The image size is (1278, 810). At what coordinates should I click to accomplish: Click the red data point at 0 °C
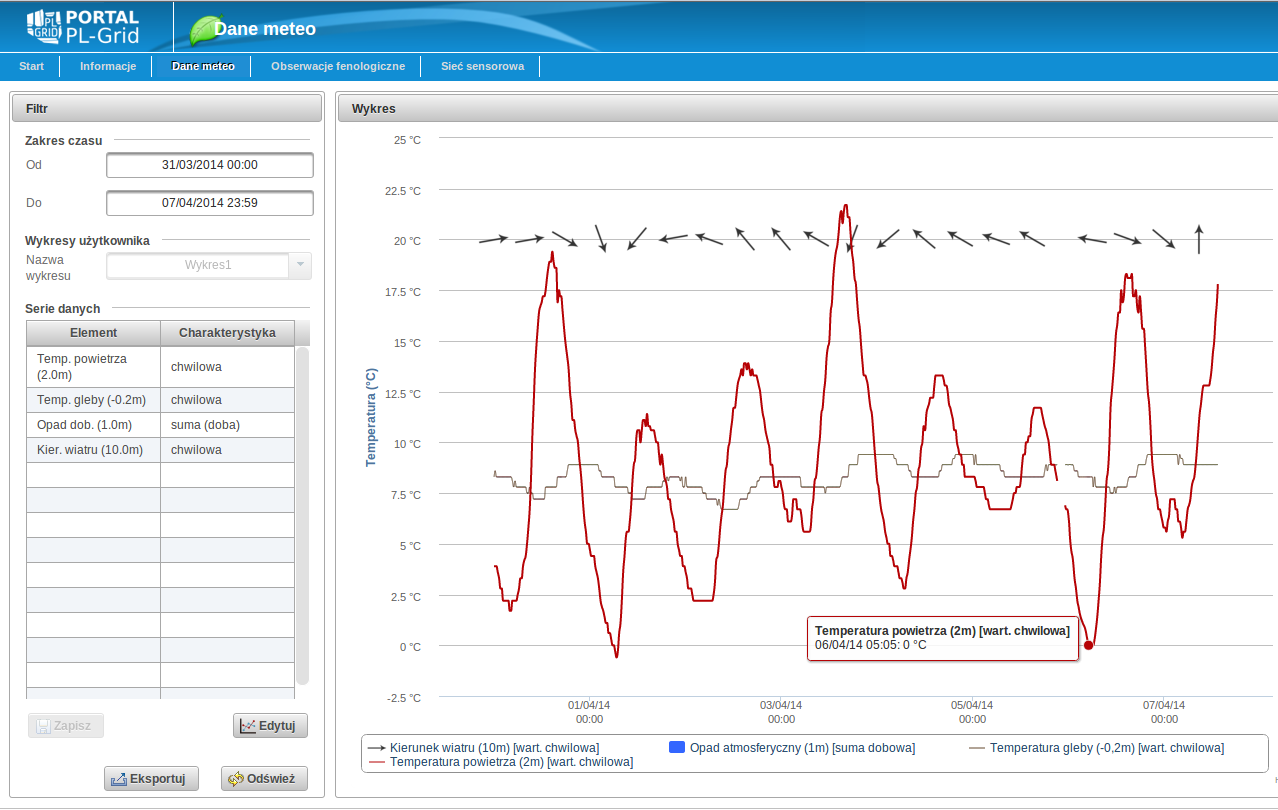[1088, 645]
